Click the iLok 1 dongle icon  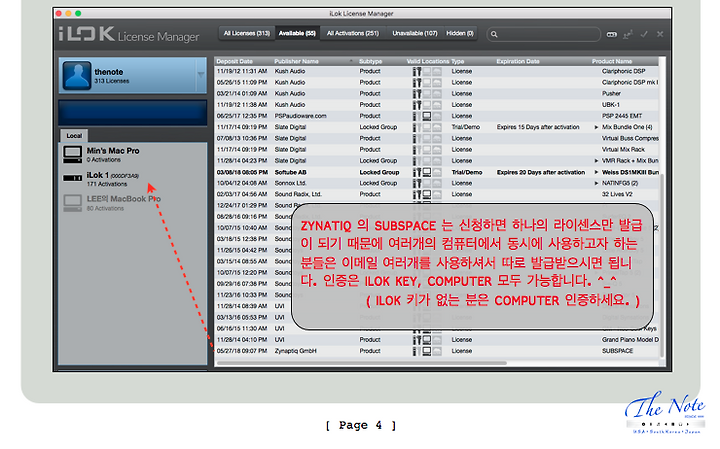[73, 178]
